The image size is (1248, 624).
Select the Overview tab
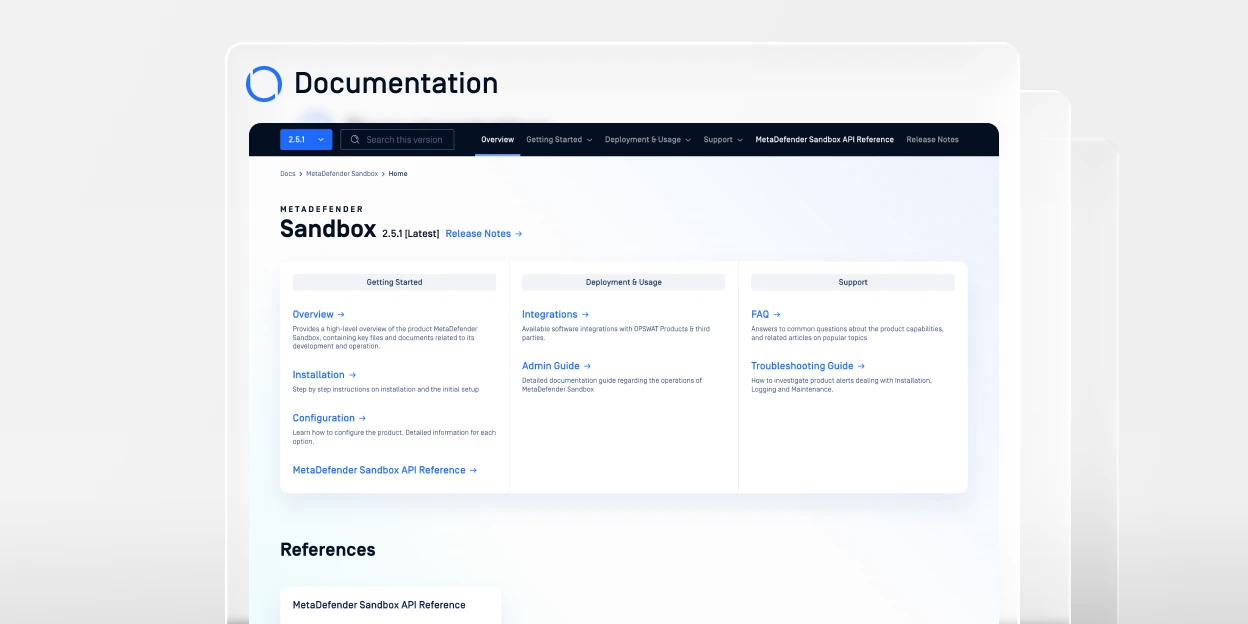click(497, 140)
